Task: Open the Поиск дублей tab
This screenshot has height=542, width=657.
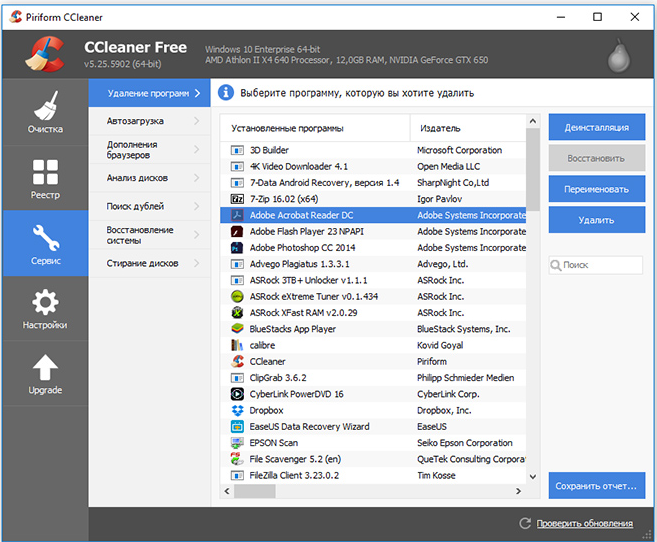Action: pyautogui.click(x=149, y=206)
